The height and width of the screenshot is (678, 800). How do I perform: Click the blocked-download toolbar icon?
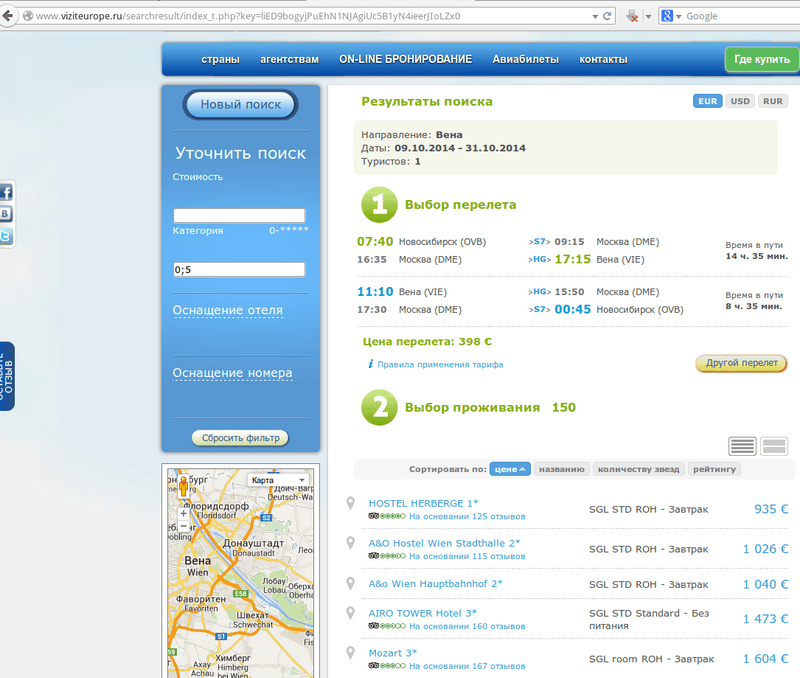(632, 16)
